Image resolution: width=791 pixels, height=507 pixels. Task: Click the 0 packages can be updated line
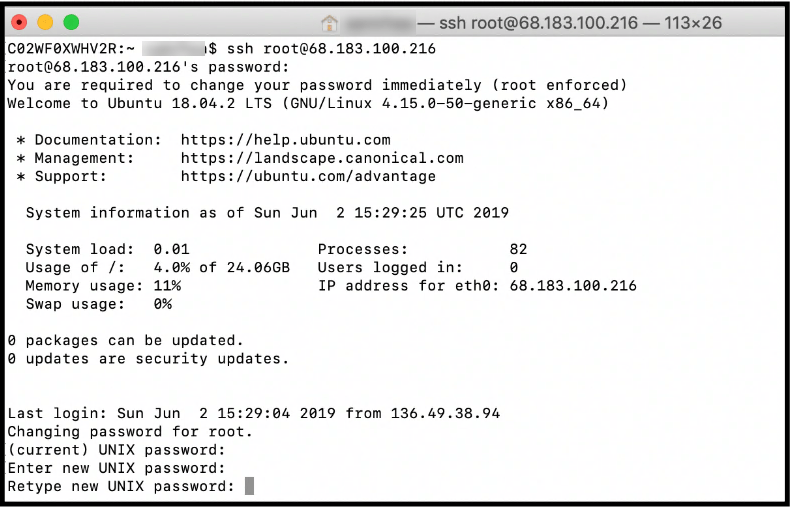[125, 340]
